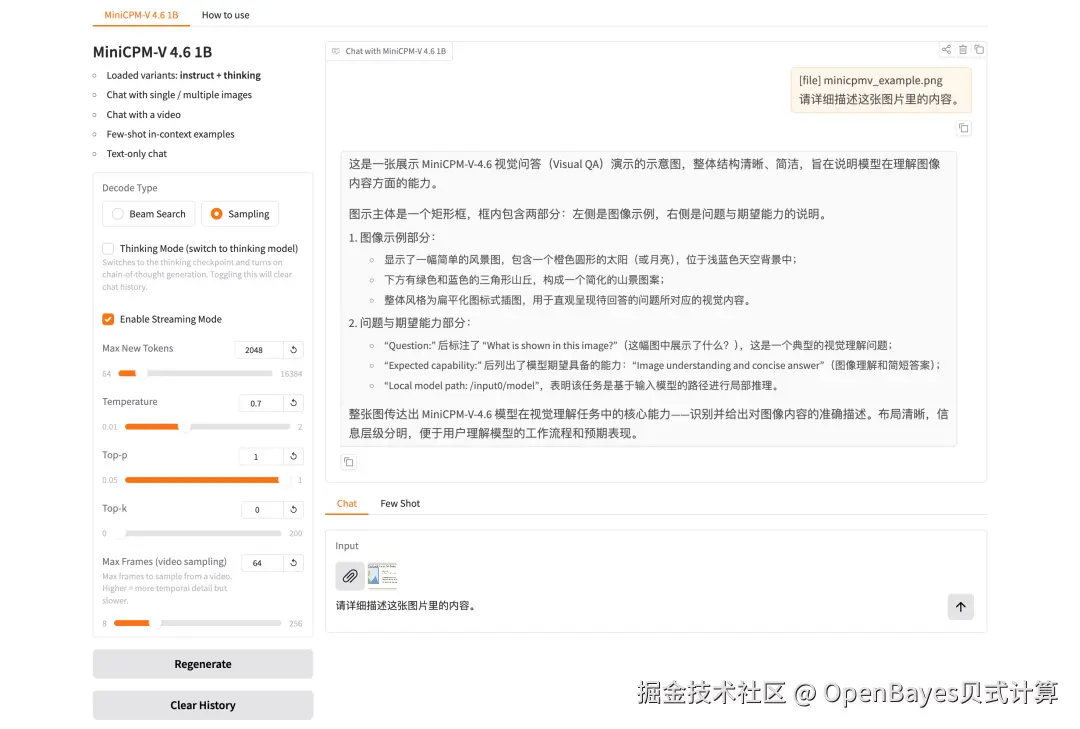This screenshot has height=729, width=1080.
Task: Reset Top-k to default value
Action: [x=293, y=509]
